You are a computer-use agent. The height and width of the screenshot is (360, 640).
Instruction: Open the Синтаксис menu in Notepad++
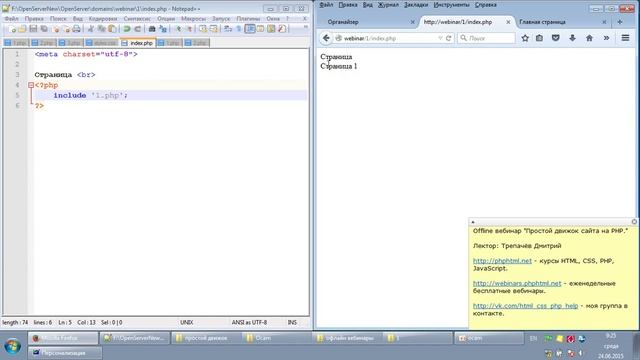(137, 19)
